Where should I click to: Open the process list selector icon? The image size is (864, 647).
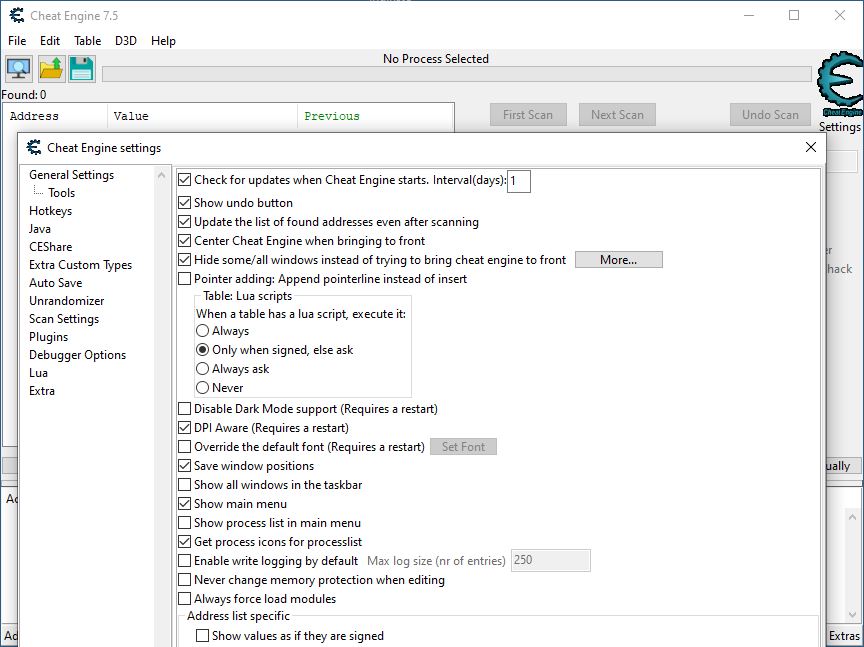click(x=20, y=69)
